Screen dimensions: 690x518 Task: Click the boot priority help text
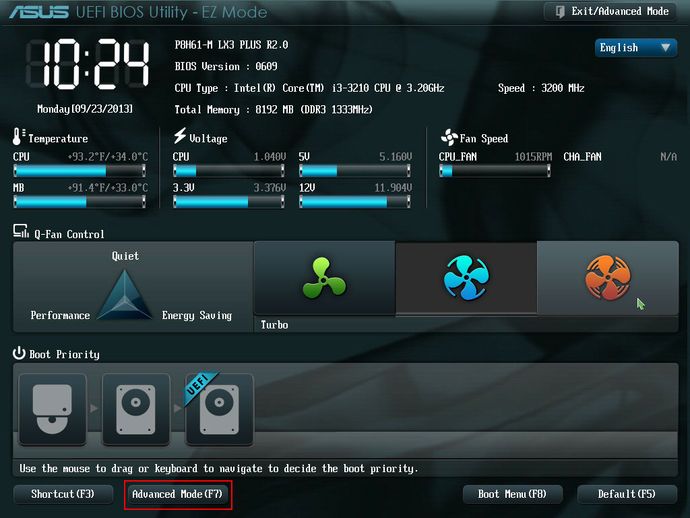click(x=219, y=468)
